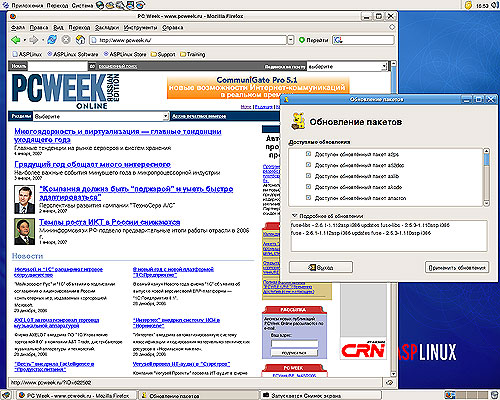Reload the page with the blue refresh icon
Image resolution: width=500 pixels, height=400 pixels.
click(x=52, y=40)
